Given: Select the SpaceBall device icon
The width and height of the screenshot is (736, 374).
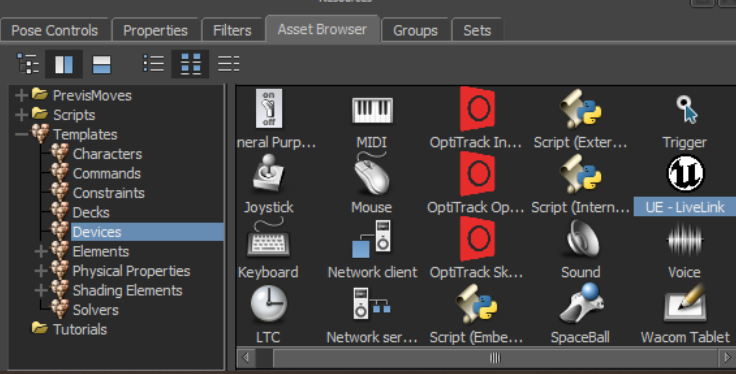Looking at the screenshot, I should [581, 304].
